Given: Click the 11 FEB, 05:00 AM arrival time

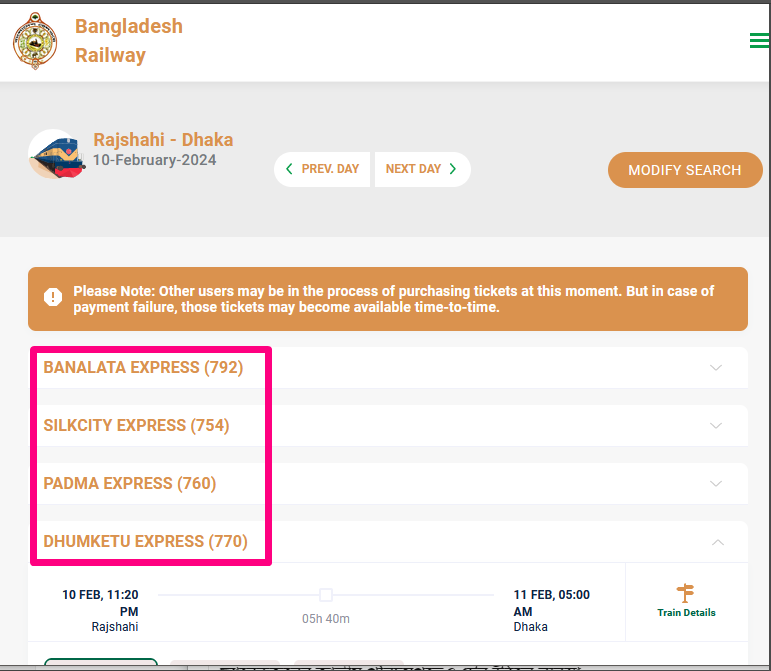Looking at the screenshot, I should 552,603.
